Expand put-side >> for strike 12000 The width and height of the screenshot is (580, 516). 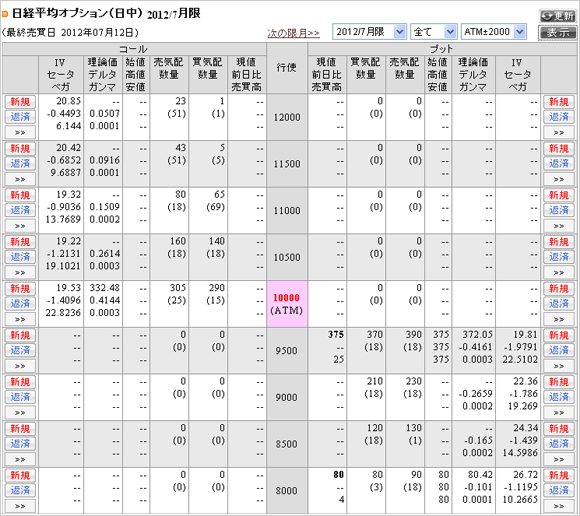559,132
